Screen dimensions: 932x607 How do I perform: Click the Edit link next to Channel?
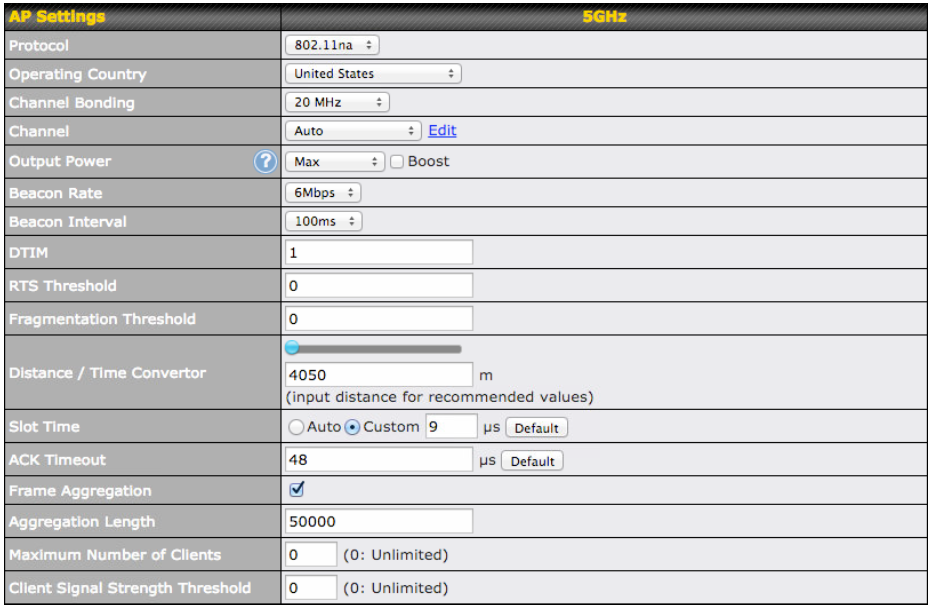pos(442,131)
